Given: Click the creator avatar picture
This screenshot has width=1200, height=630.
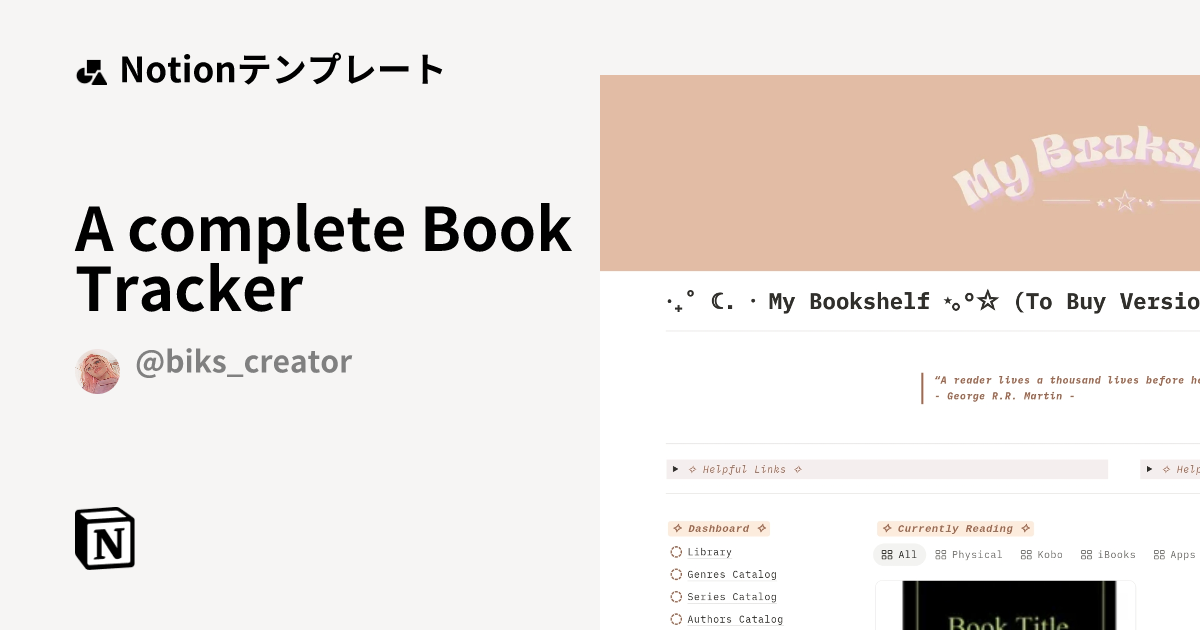Looking at the screenshot, I should [97, 370].
